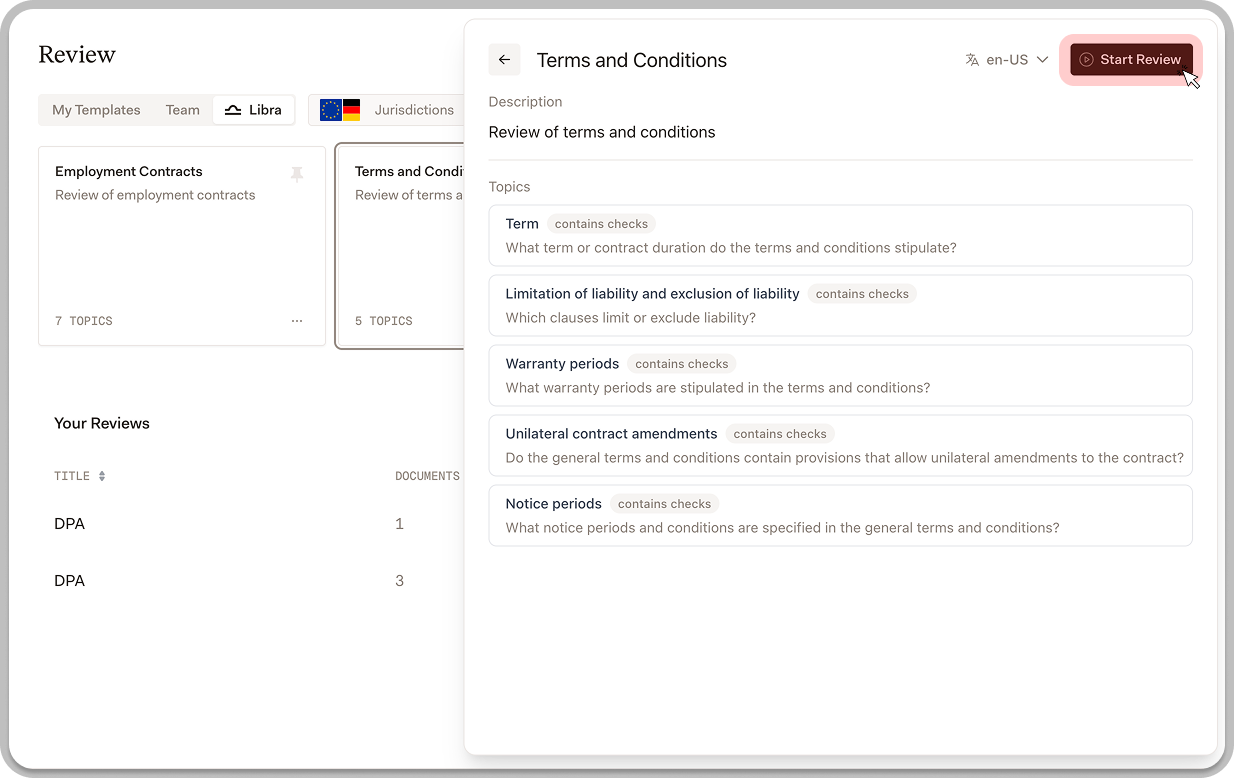
Task: Click the EU flag icon
Action: (x=331, y=110)
